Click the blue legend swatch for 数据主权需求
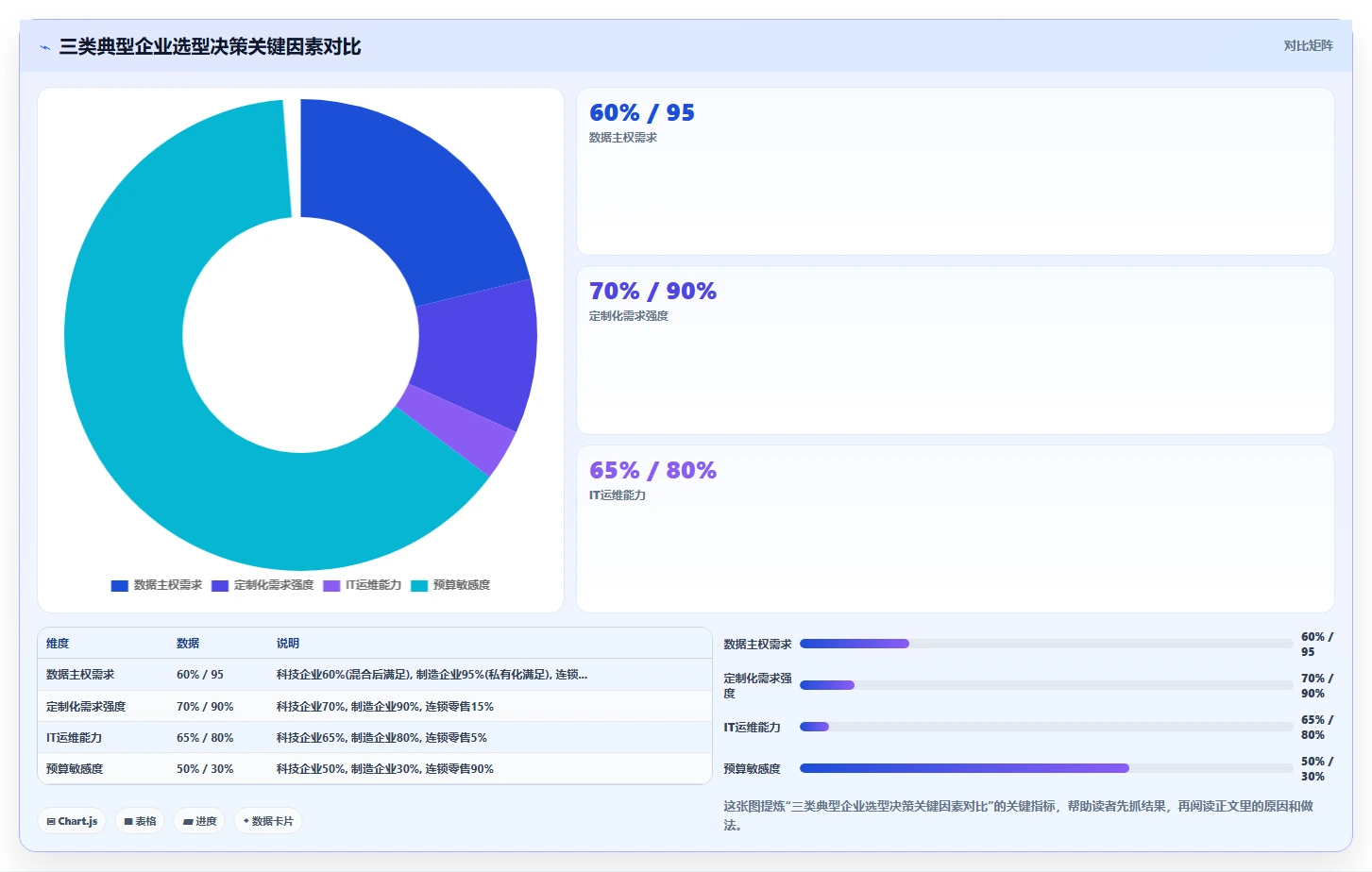The image size is (1372, 872). point(120,586)
